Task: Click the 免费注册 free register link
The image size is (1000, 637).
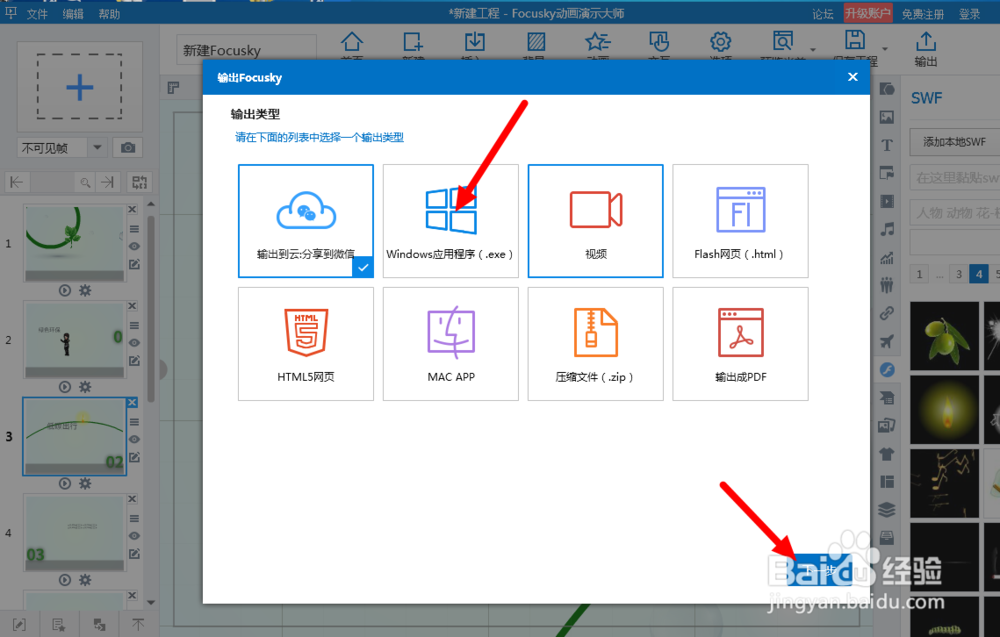Action: [x=922, y=13]
